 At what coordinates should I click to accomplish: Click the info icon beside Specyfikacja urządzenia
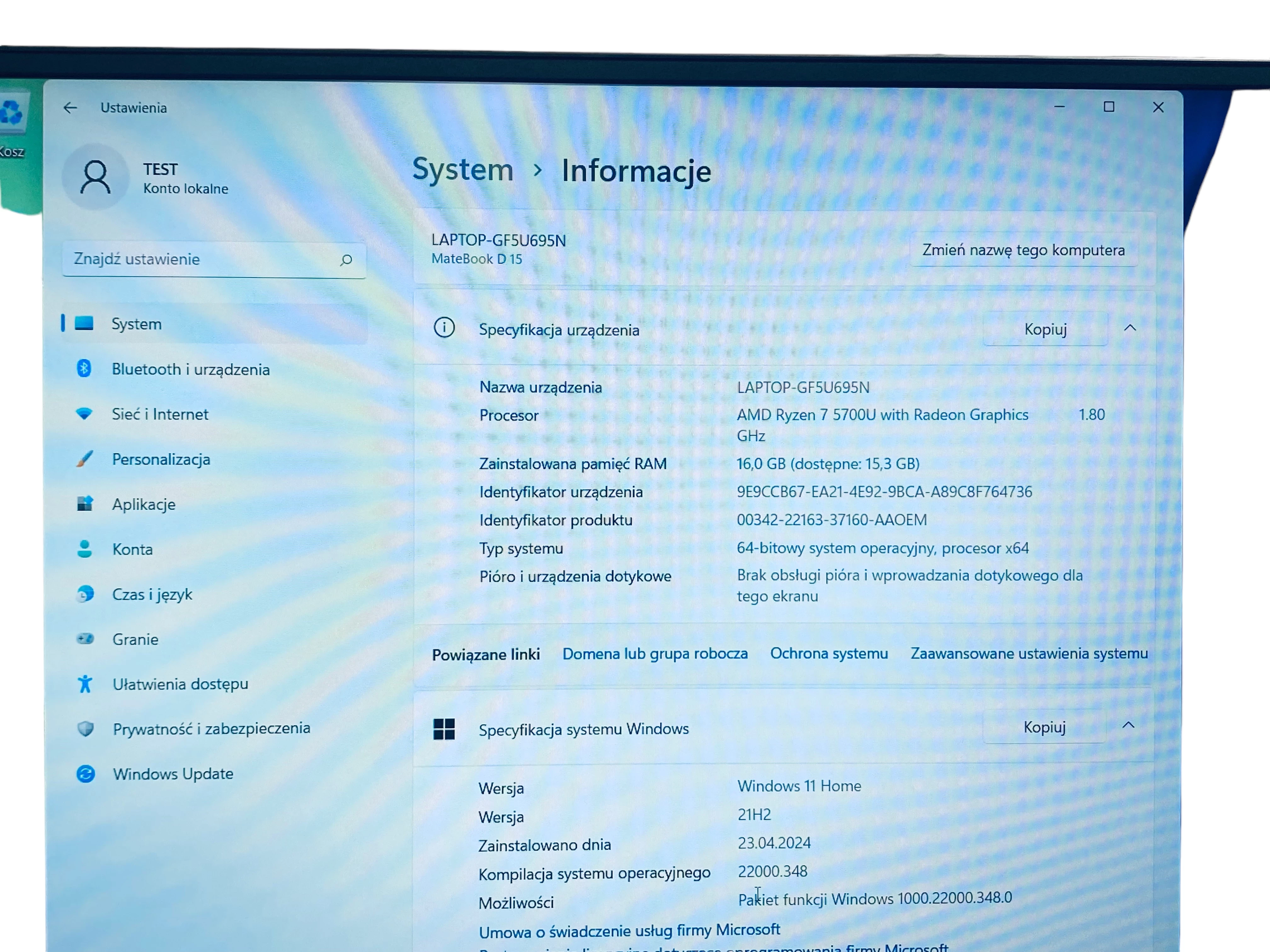click(444, 328)
